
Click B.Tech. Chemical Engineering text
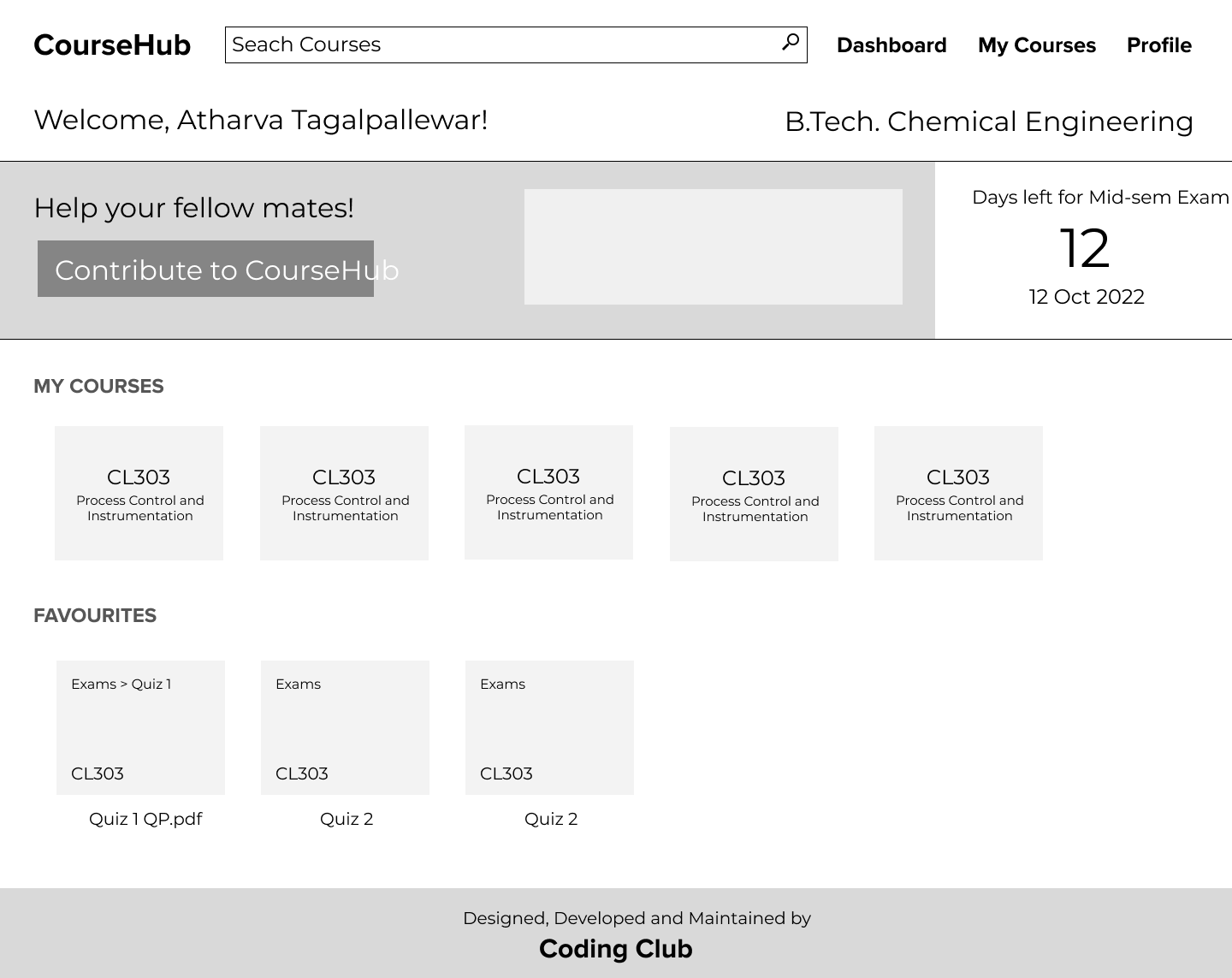[x=989, y=122]
